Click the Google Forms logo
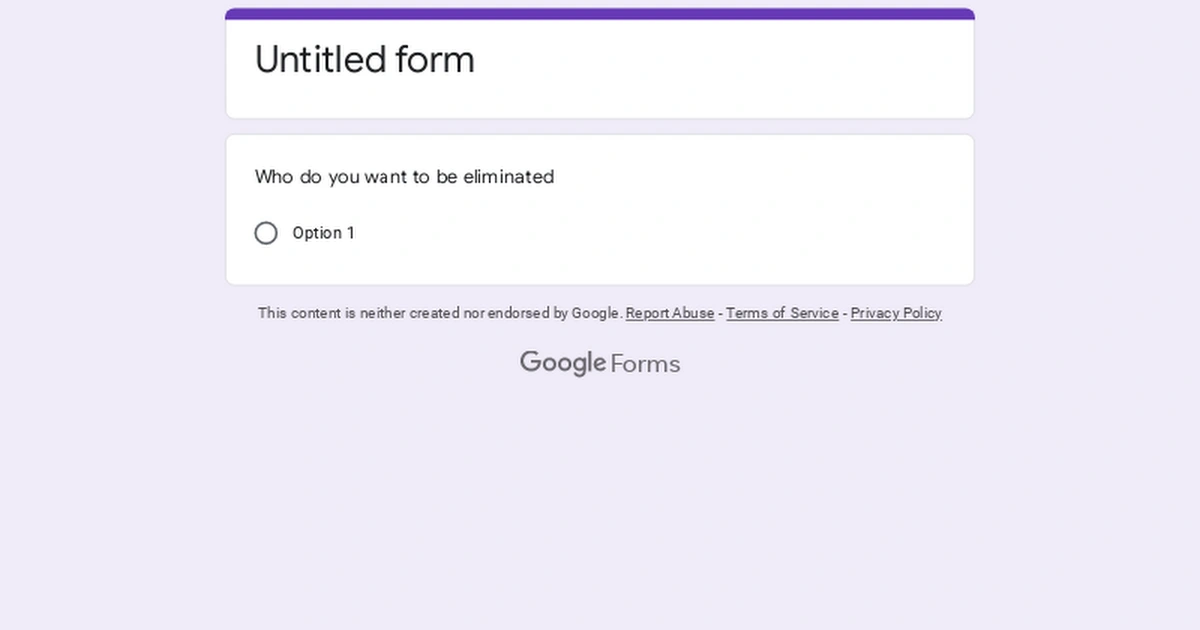 [600, 363]
